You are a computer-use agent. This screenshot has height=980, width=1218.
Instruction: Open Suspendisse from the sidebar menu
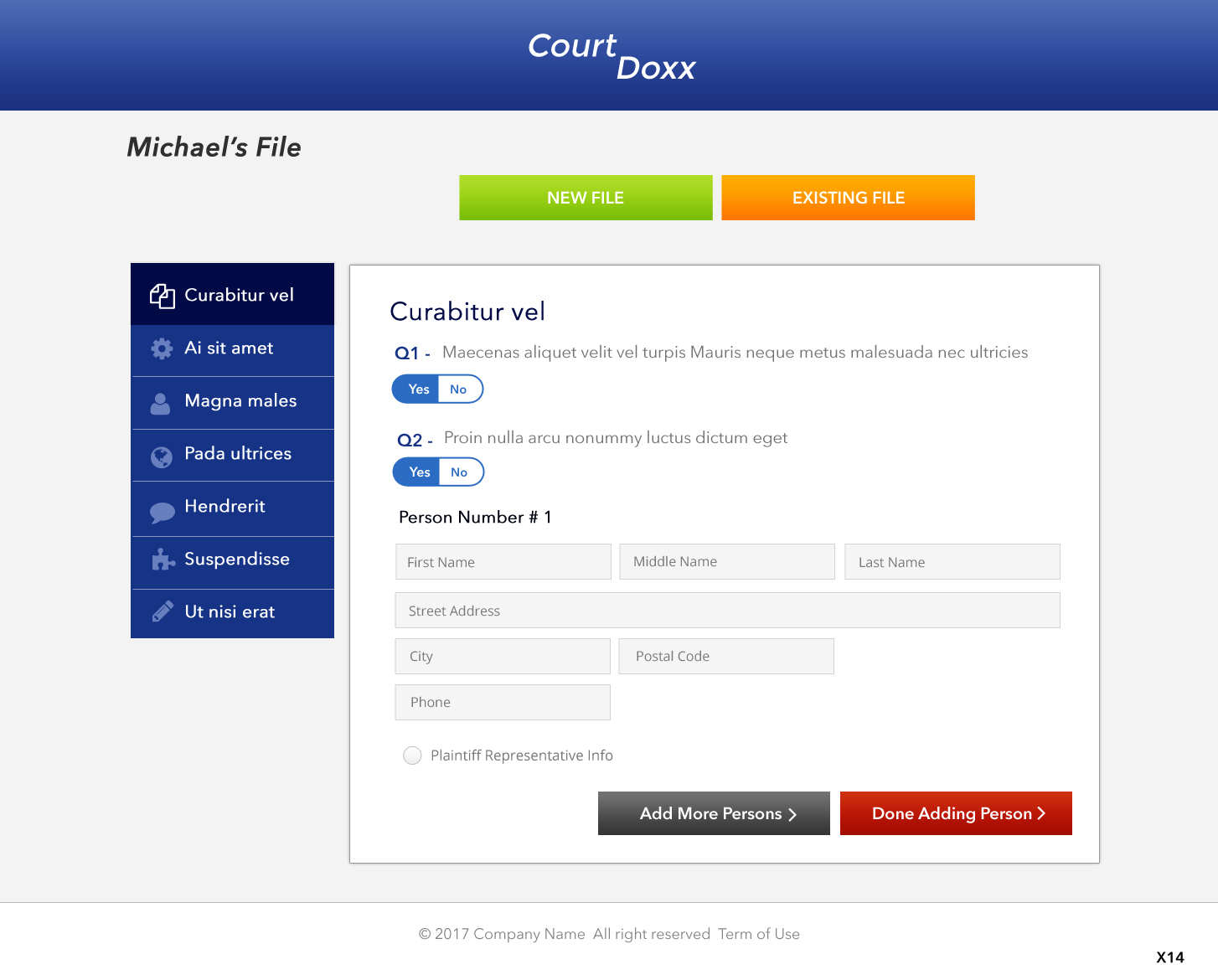[x=233, y=563]
